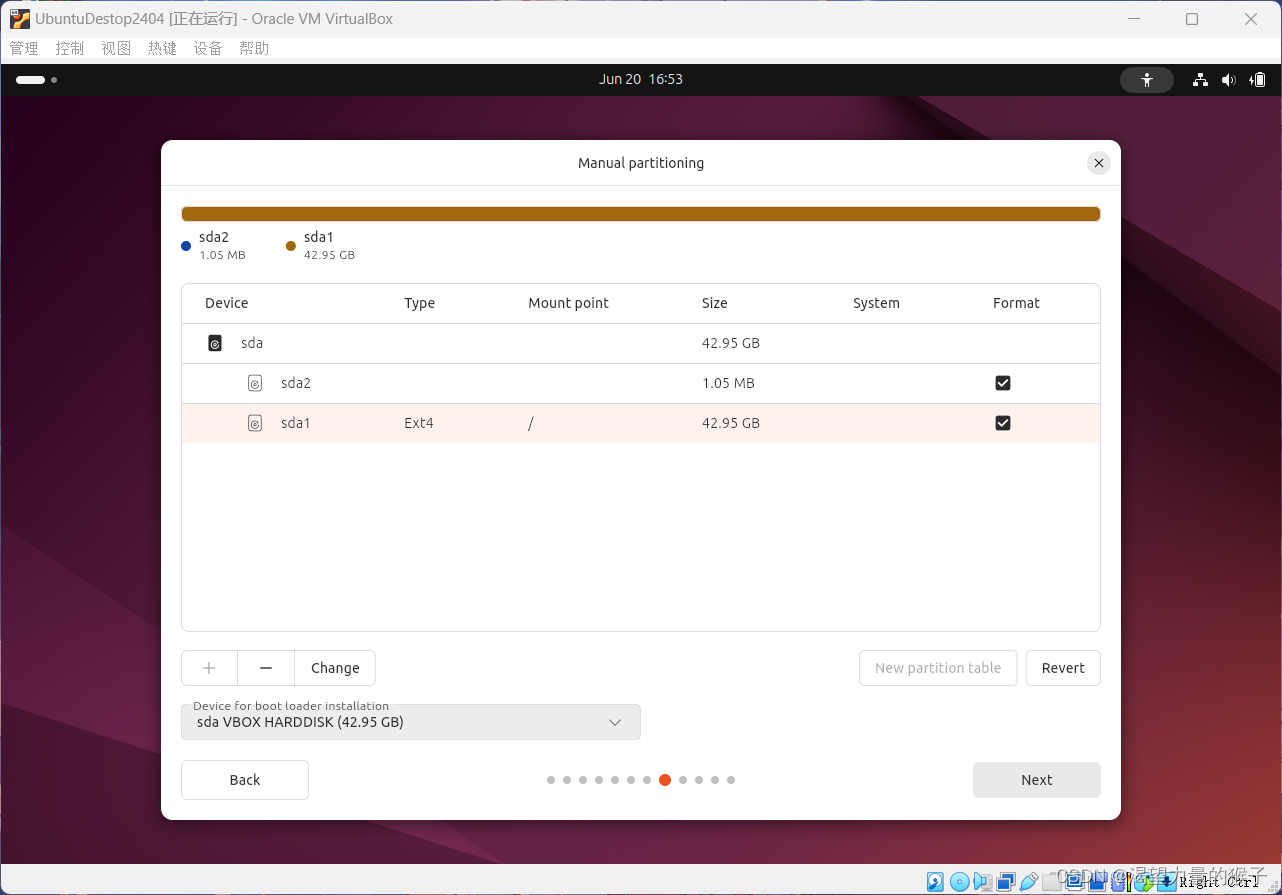Uncheck the Format checkbox for sda1
The width and height of the screenshot is (1282, 895).
[1003, 423]
